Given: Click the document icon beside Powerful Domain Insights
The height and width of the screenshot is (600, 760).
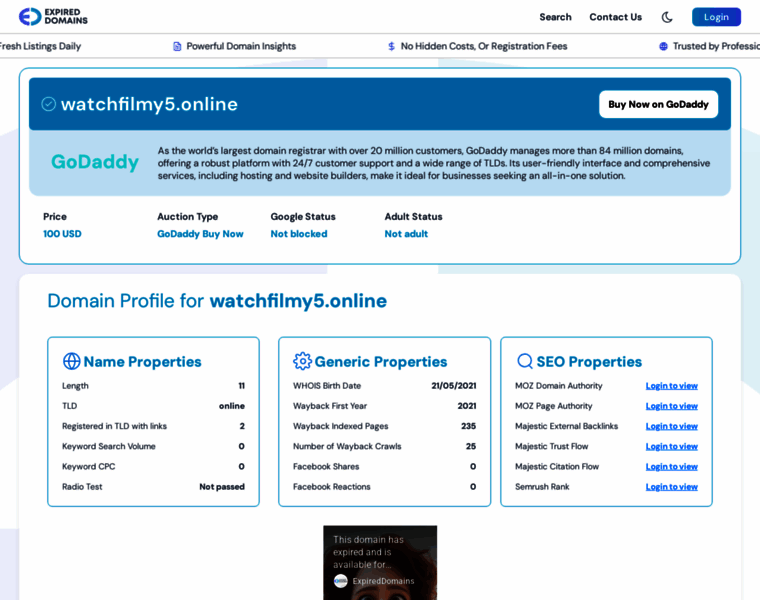Looking at the screenshot, I should tap(177, 46).
